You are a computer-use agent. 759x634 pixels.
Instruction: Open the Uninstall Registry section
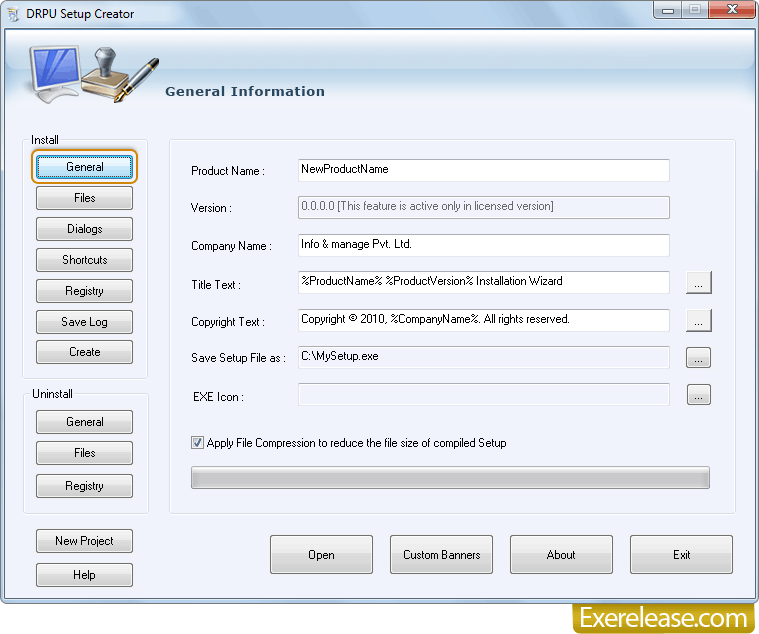click(x=84, y=486)
